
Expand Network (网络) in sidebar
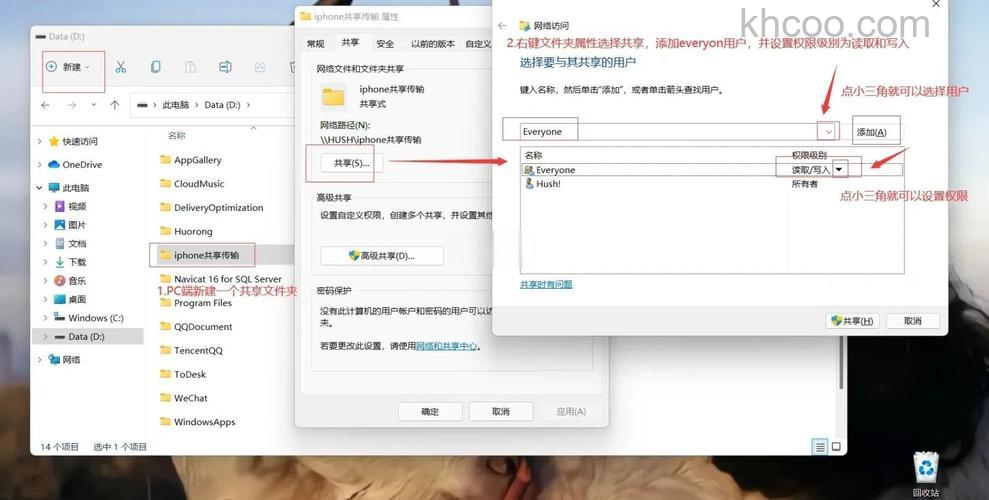(40, 360)
